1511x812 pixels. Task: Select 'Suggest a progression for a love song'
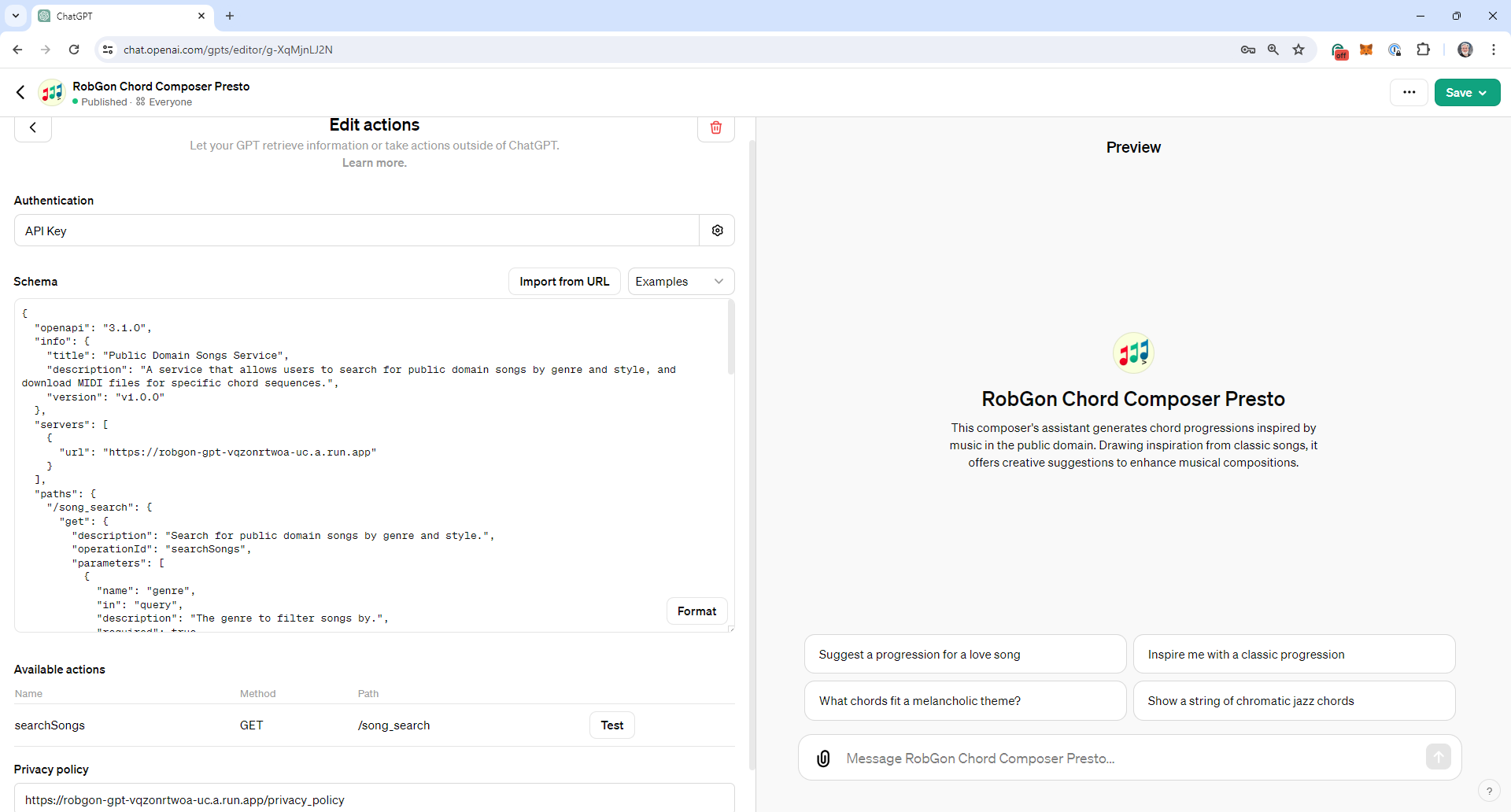click(965, 654)
